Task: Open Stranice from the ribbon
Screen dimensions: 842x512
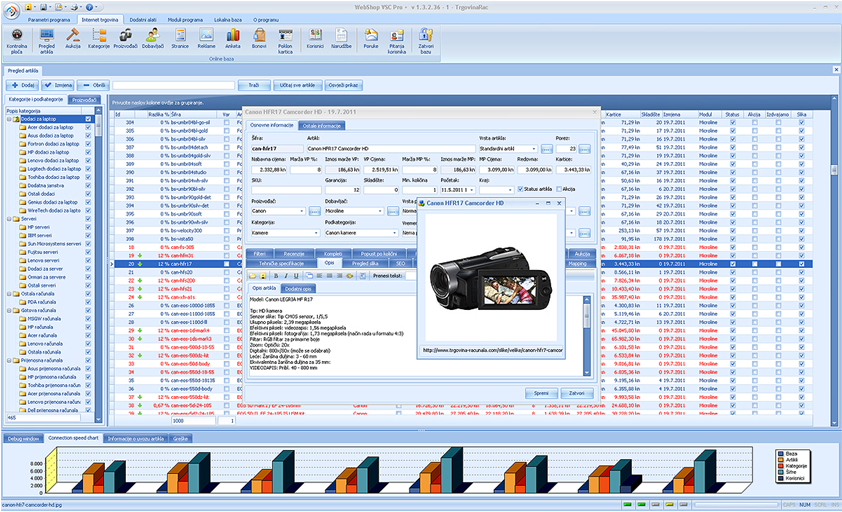Action: (180, 39)
